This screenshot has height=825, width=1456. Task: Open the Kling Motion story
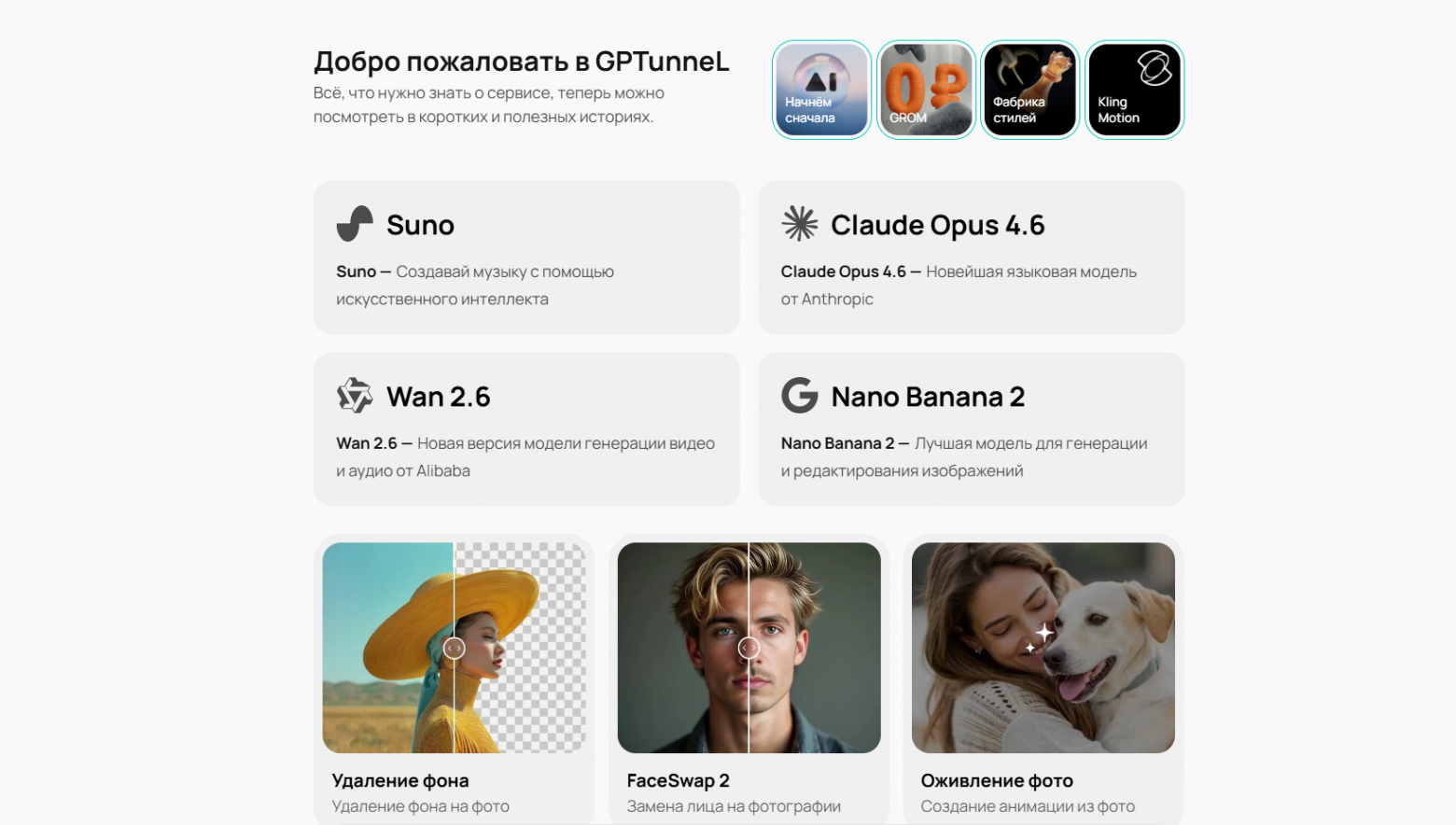point(1134,90)
